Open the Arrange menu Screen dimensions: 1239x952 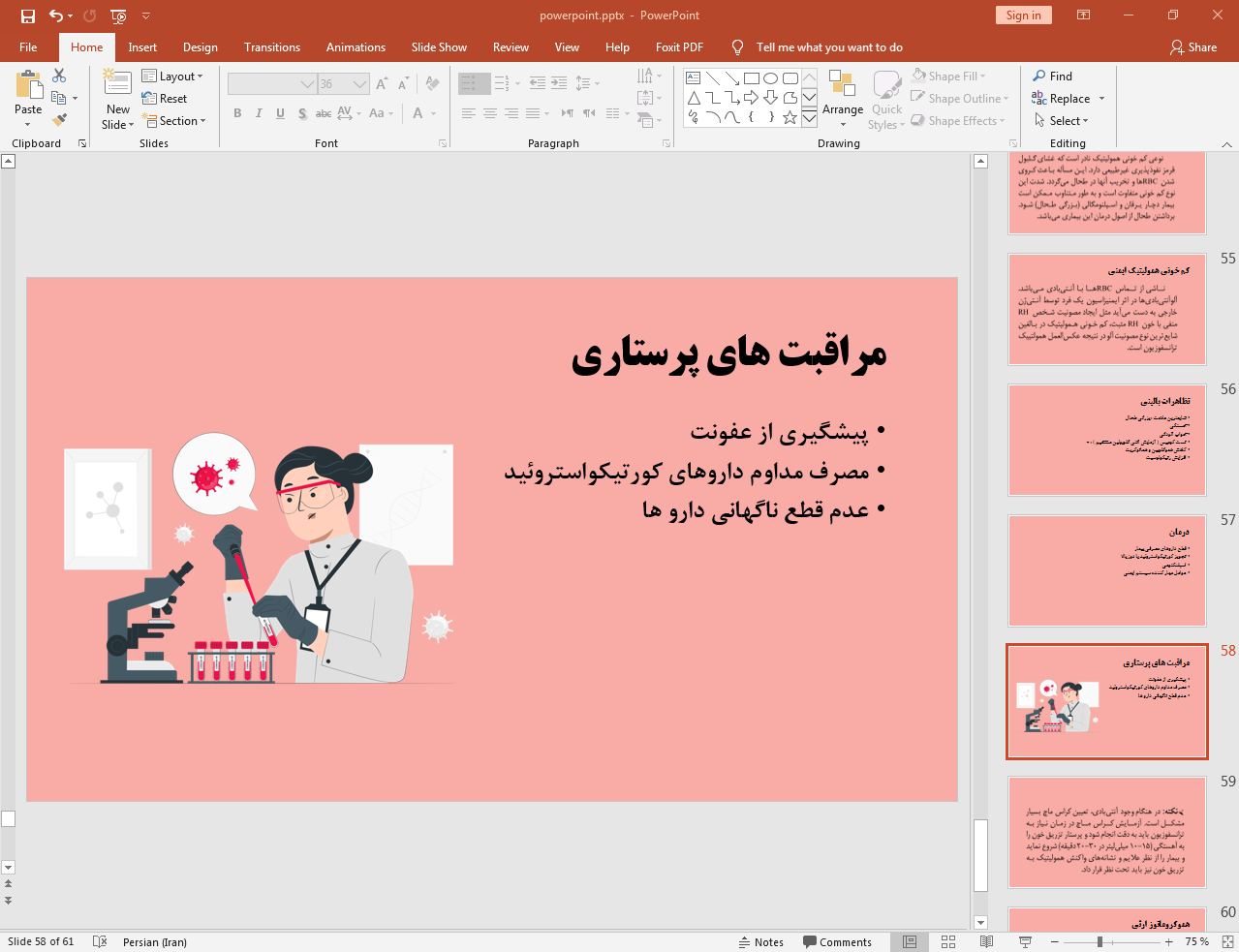pyautogui.click(x=843, y=100)
